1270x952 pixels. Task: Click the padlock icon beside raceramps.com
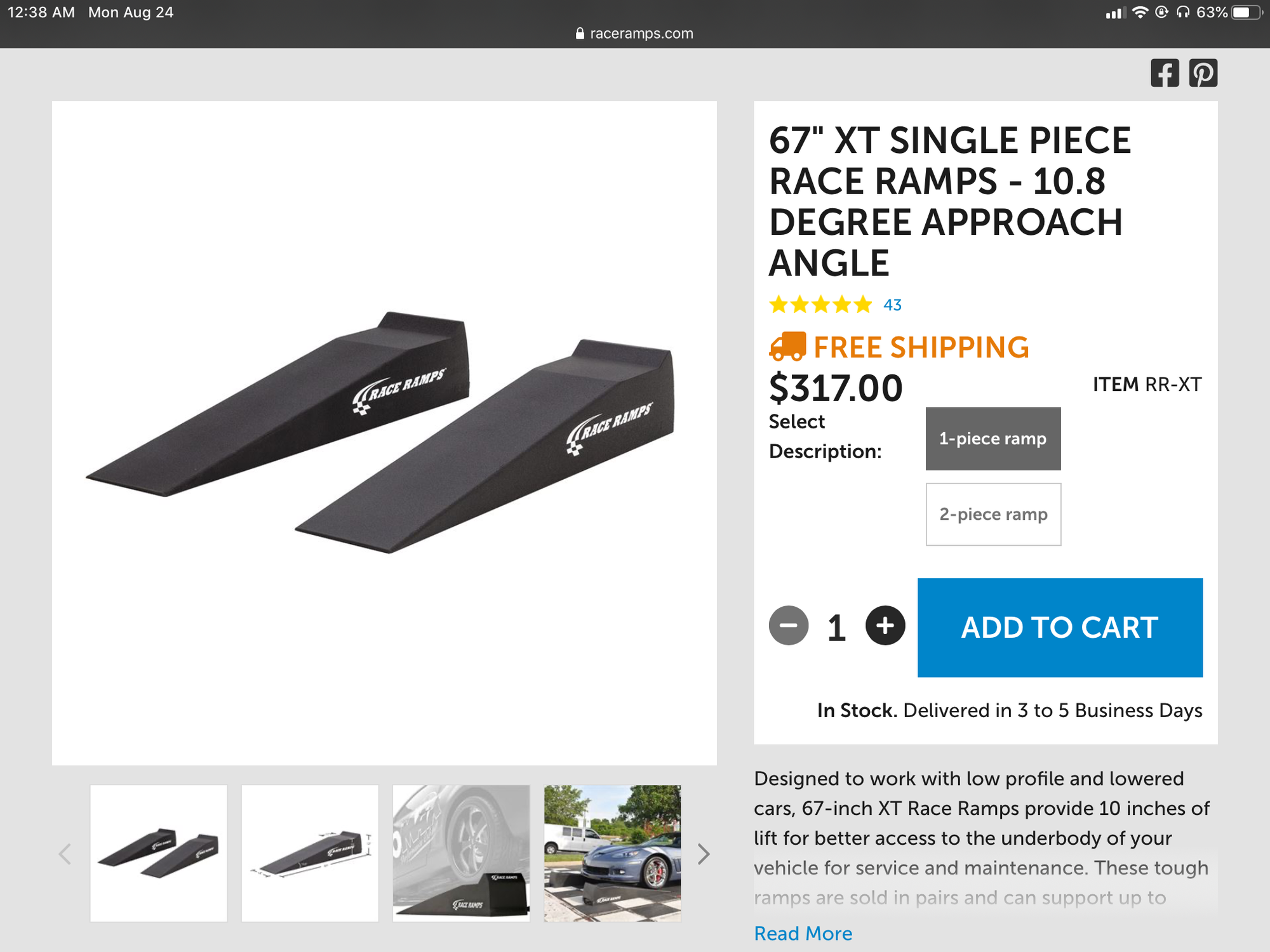(x=579, y=33)
